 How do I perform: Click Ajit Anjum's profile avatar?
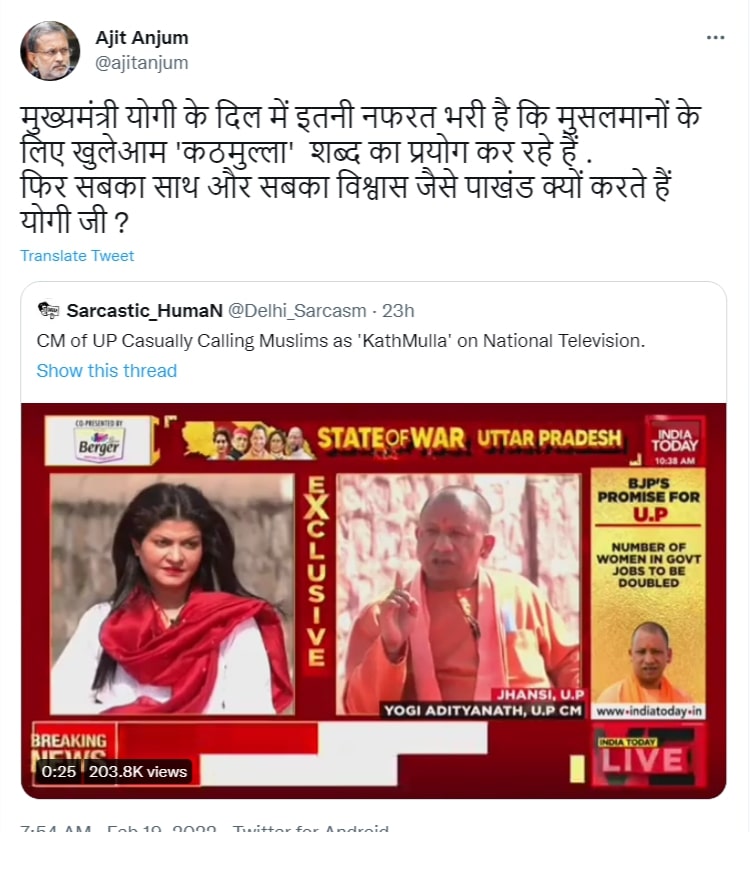[x=50, y=51]
